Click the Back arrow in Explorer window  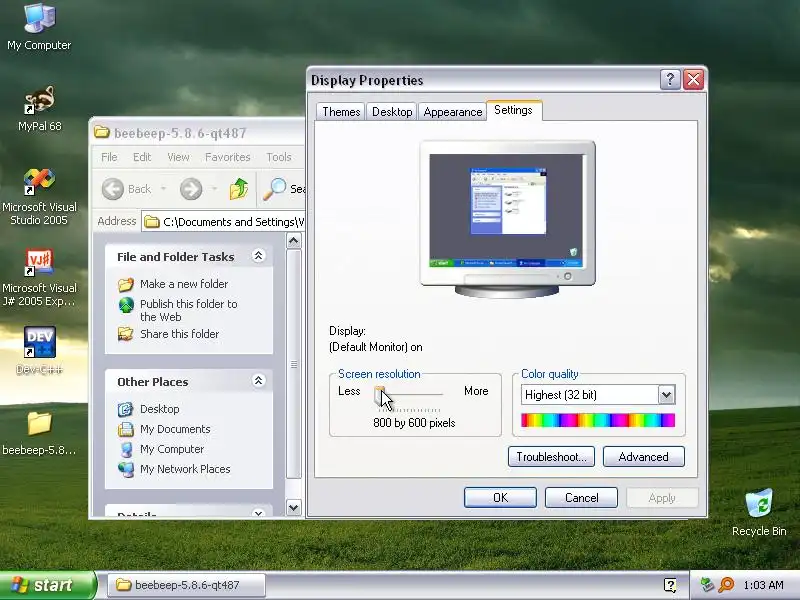pyautogui.click(x=113, y=189)
